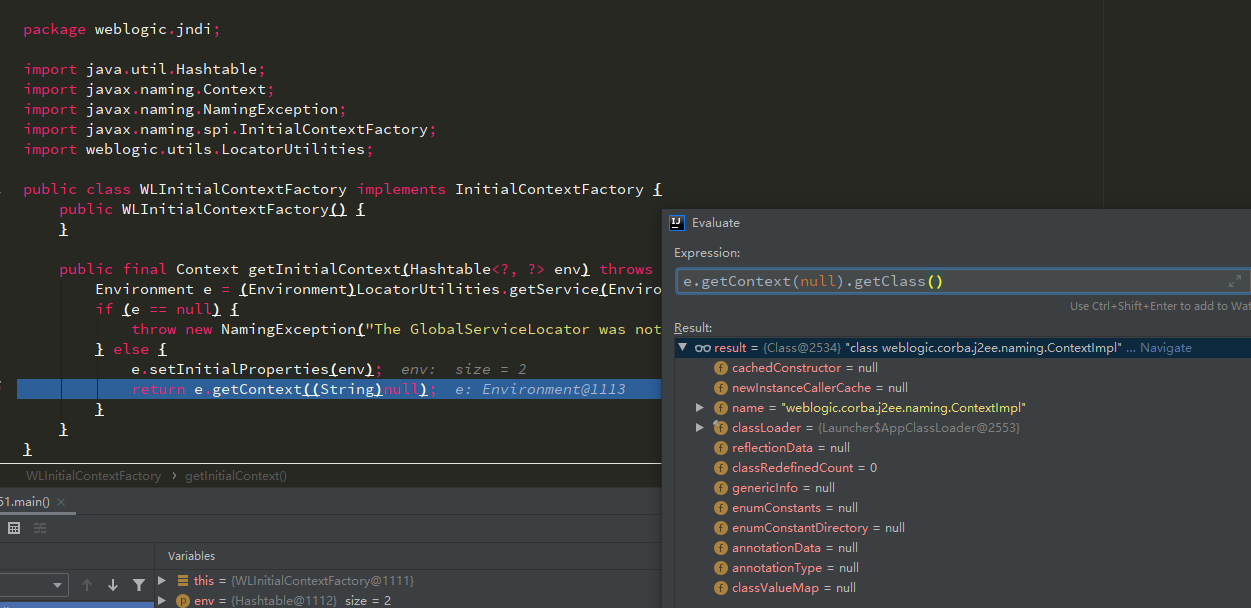Click WLInitialContextFactory in the breadcrumb

click(x=94, y=476)
